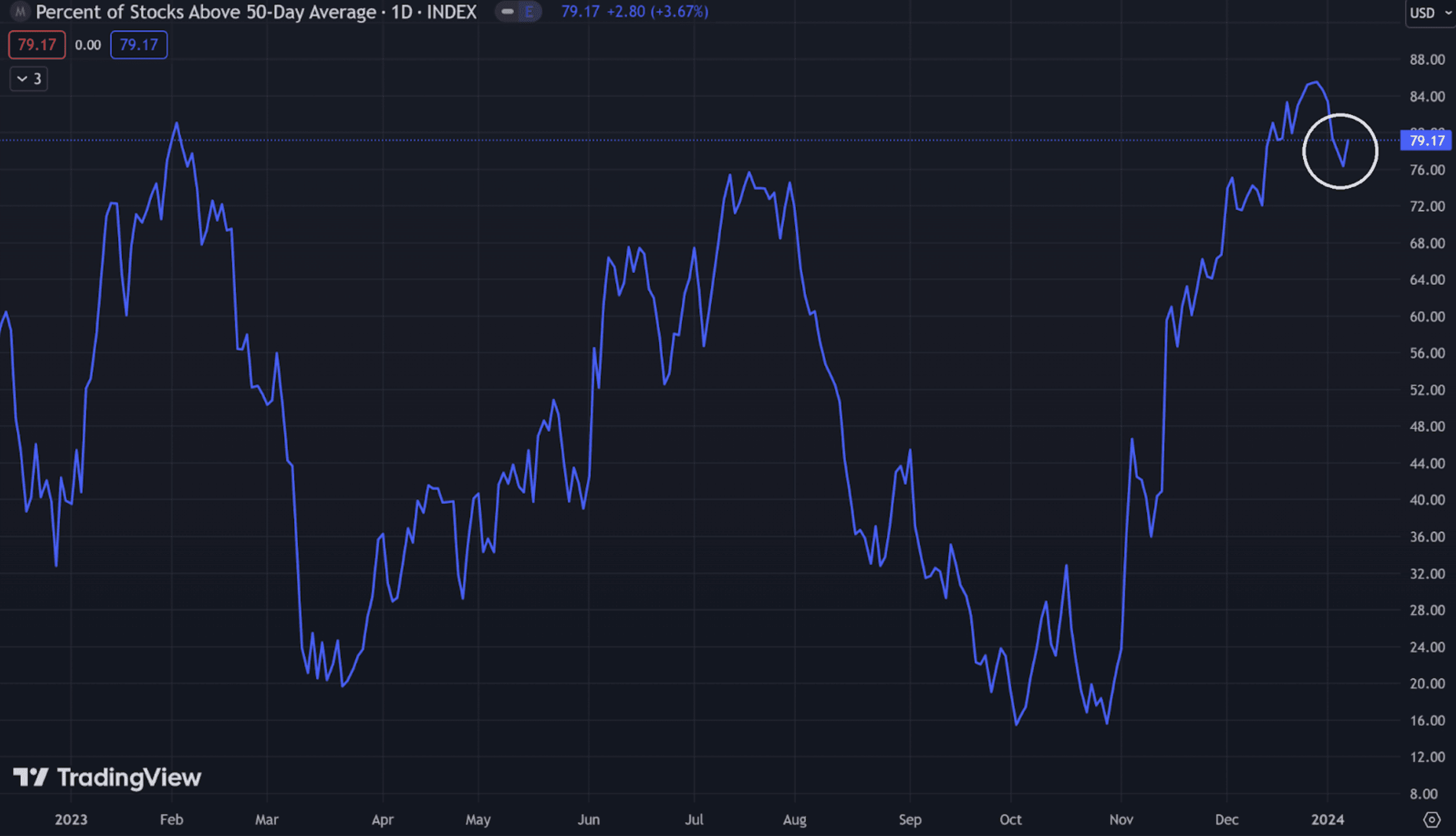Click the TradingView logo watermark

pyautogui.click(x=108, y=777)
